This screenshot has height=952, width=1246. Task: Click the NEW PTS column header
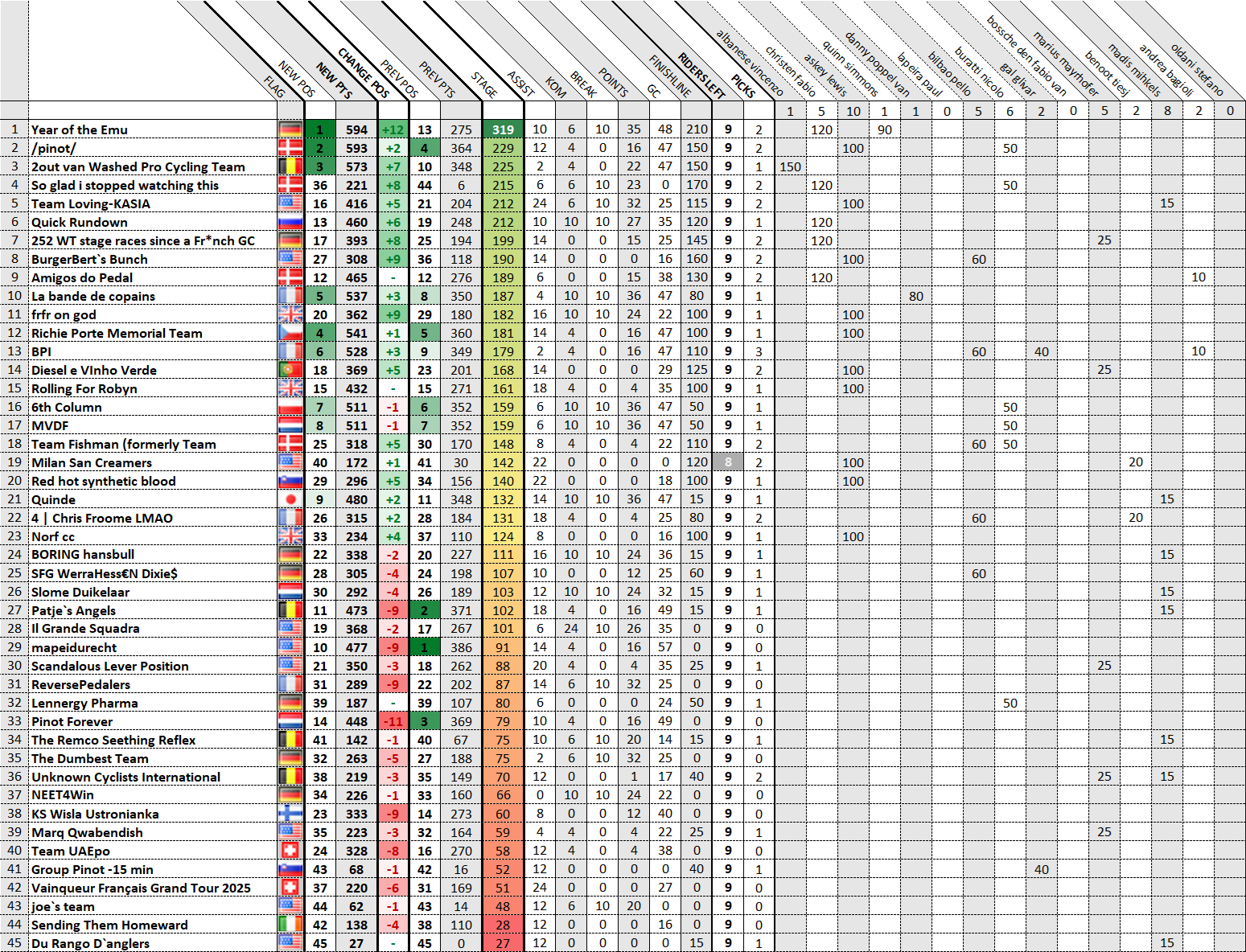(335, 80)
